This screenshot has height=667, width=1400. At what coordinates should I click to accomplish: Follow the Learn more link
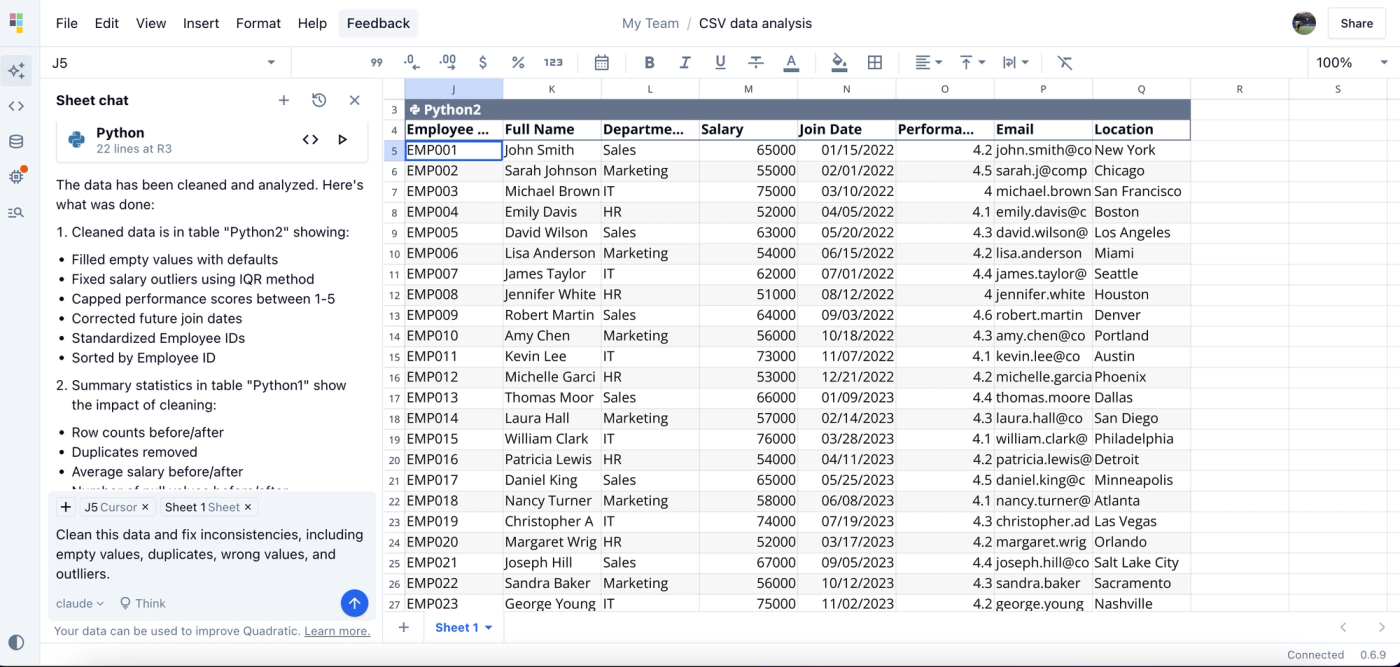click(x=337, y=631)
